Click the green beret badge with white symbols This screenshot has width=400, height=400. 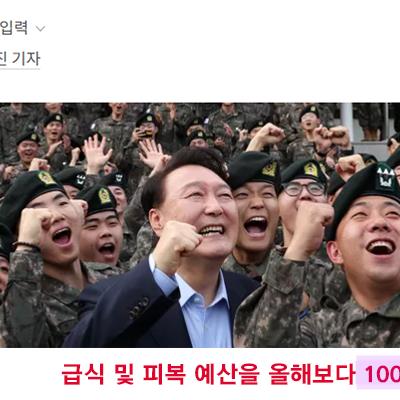click(x=386, y=178)
